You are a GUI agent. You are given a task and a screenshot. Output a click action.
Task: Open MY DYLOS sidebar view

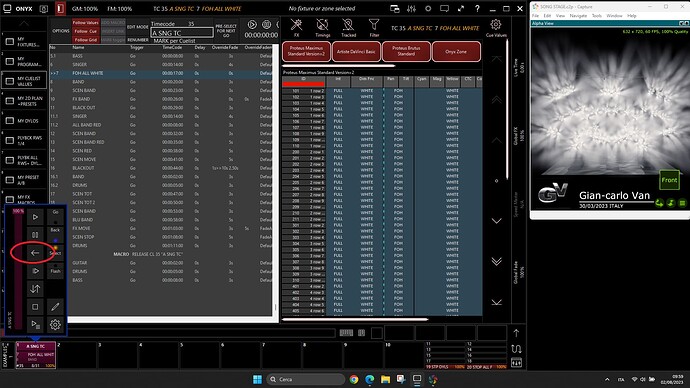click(x=24, y=121)
